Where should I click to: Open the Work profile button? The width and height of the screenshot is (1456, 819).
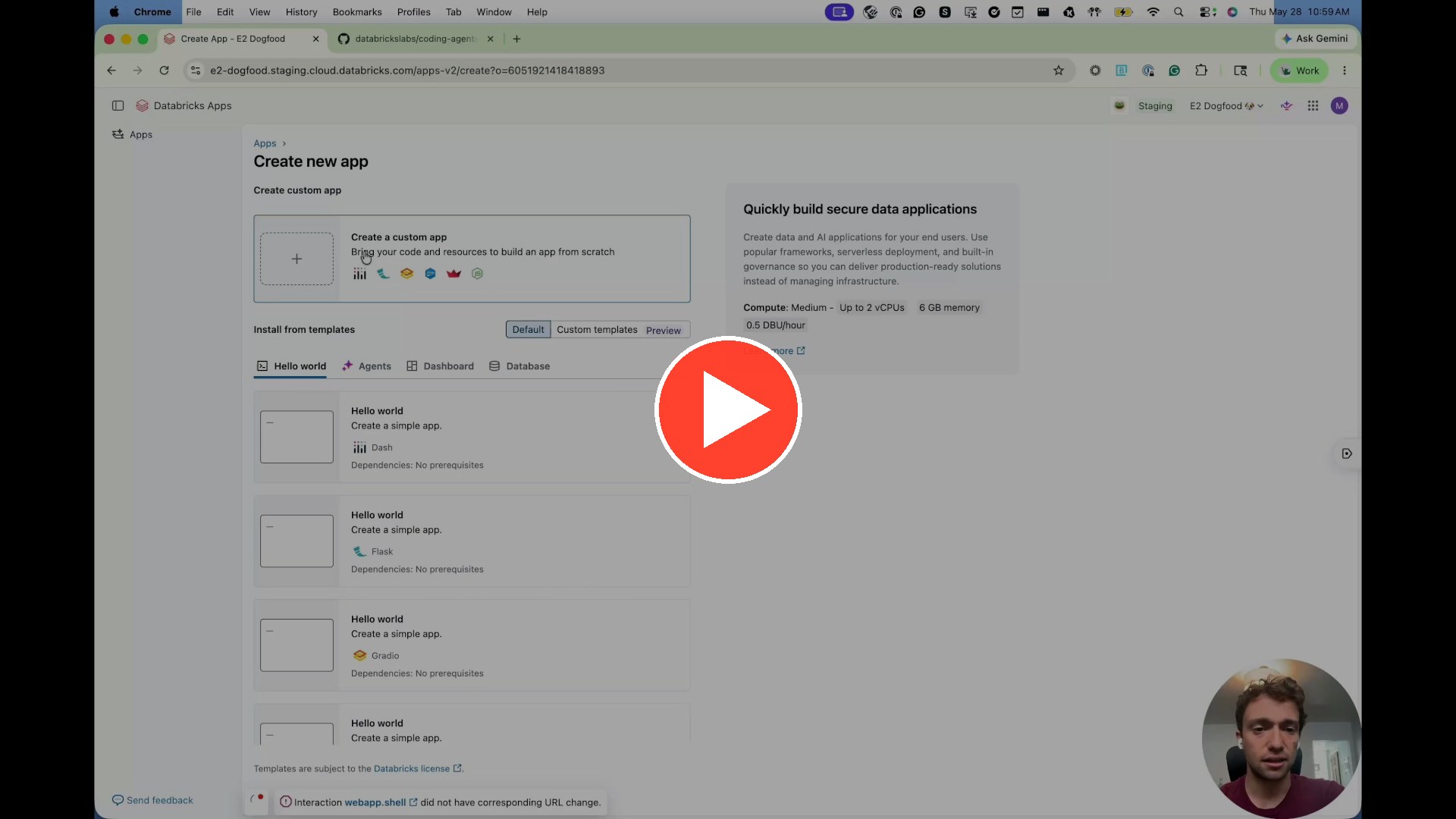click(x=1300, y=71)
